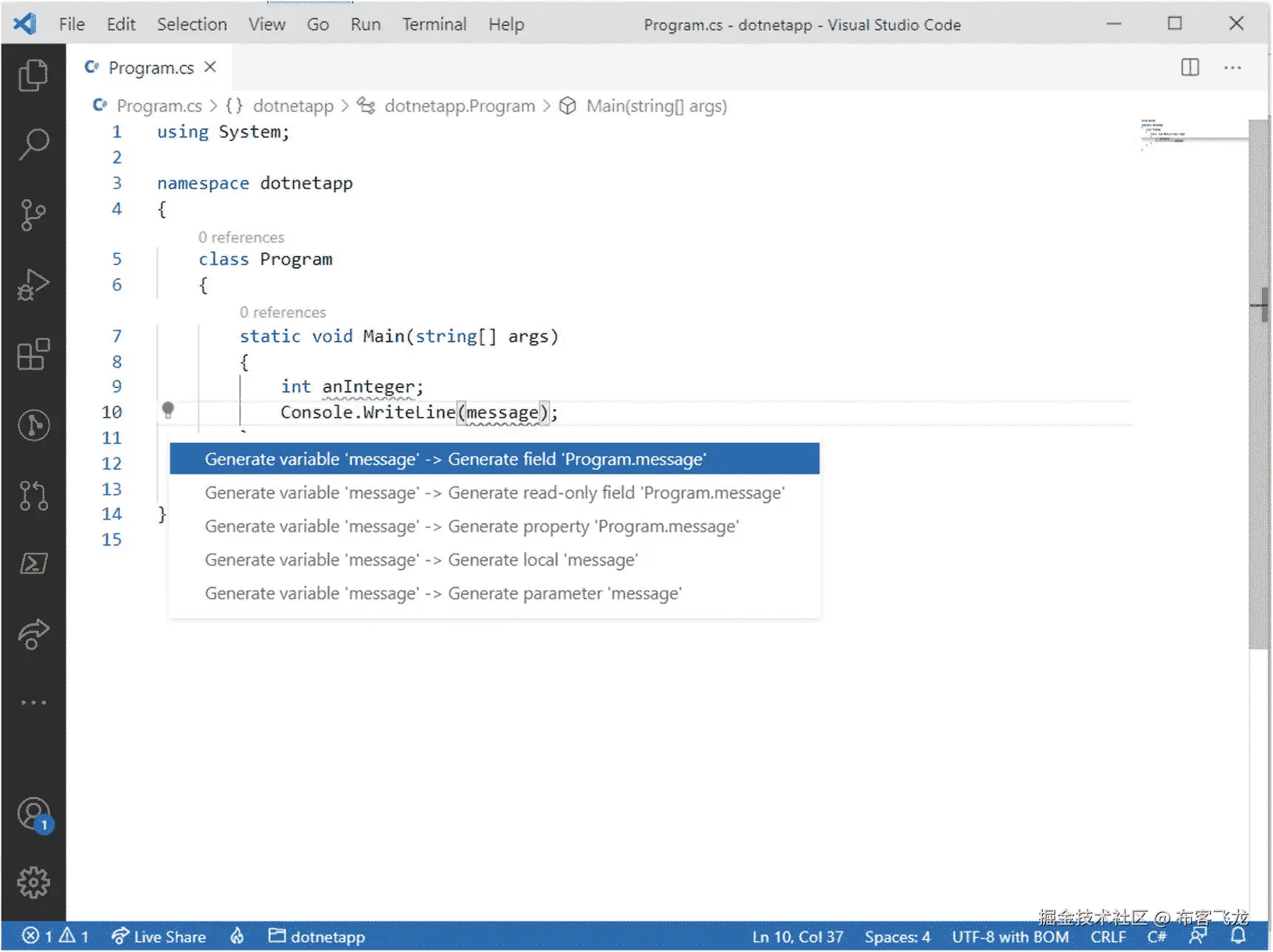The width and height of the screenshot is (1273, 952).
Task: Change line ending via CRLF
Action: 1108,937
